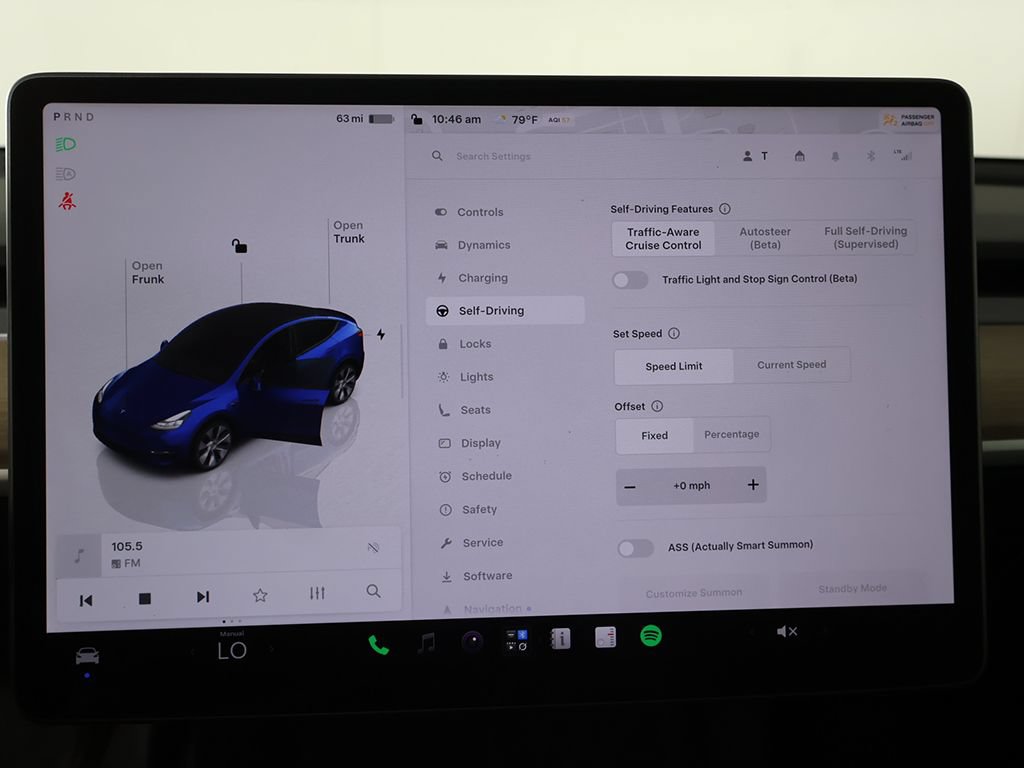Open the owner's manual app icon

[560, 639]
